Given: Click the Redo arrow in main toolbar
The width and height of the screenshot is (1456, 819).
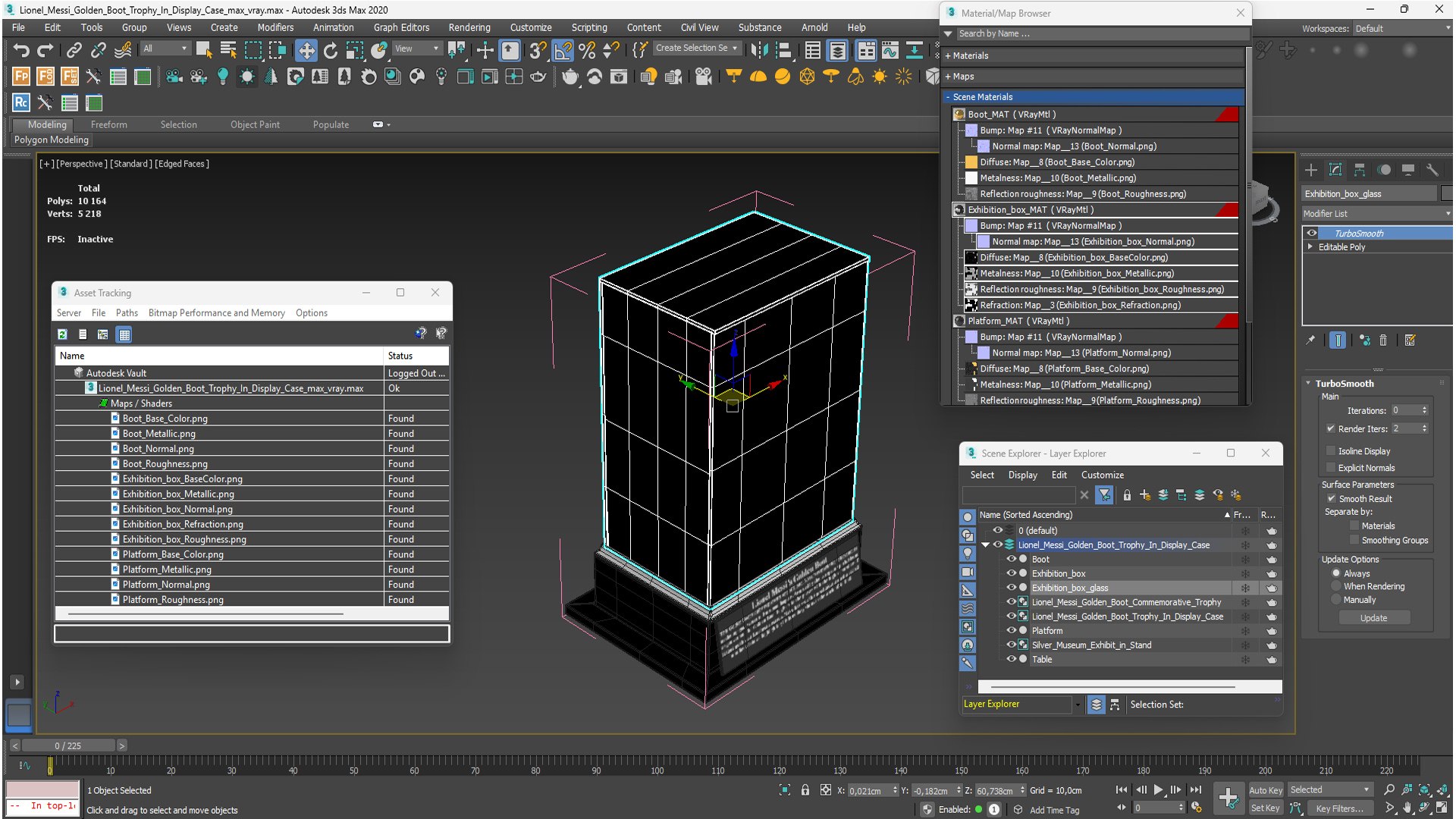Looking at the screenshot, I should [x=45, y=50].
